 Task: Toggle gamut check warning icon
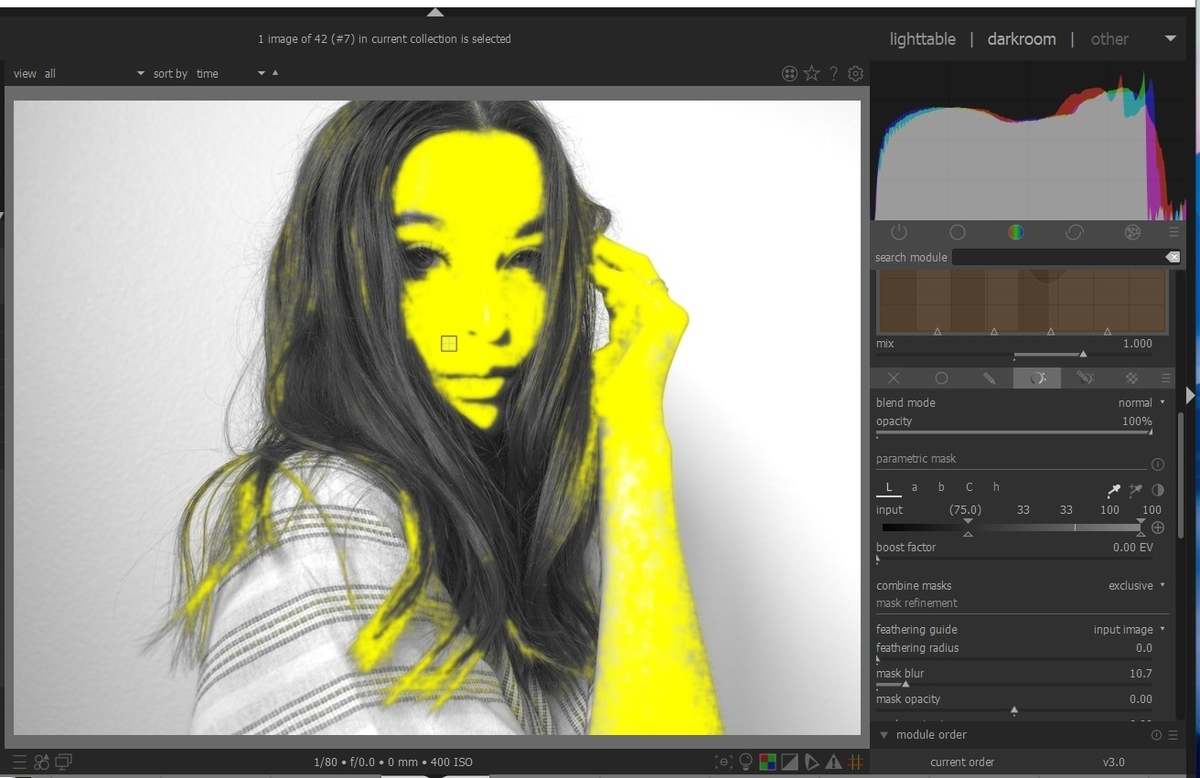tap(833, 762)
